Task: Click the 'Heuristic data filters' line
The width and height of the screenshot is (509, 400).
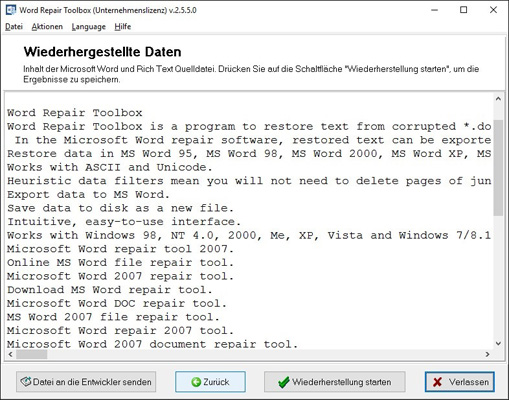Action: [249, 181]
